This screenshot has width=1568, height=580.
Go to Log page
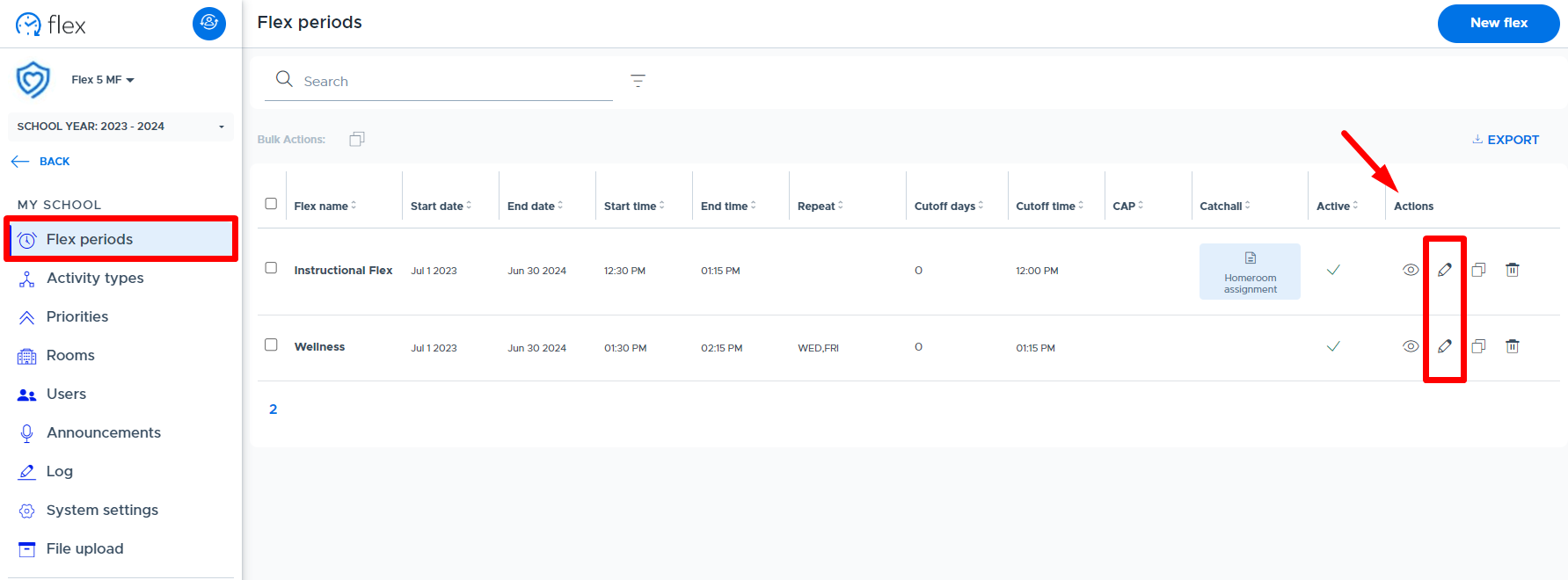[60, 471]
